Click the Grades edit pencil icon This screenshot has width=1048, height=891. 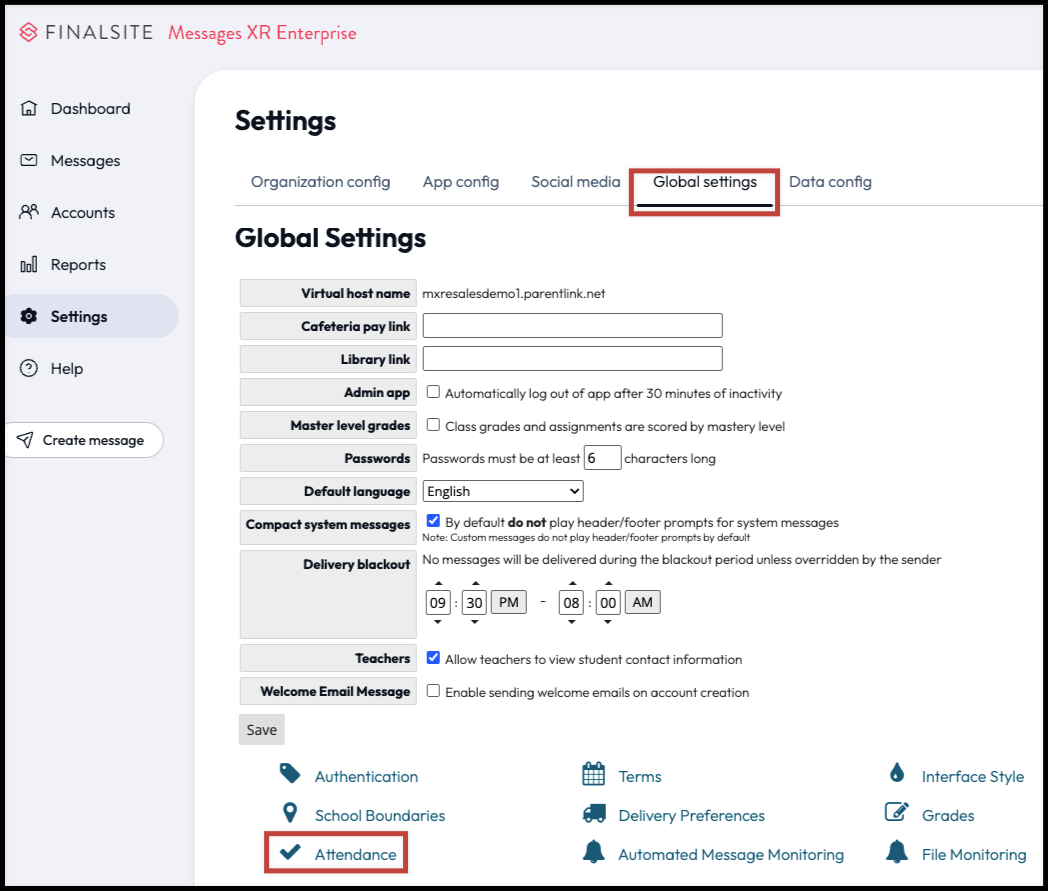click(897, 812)
